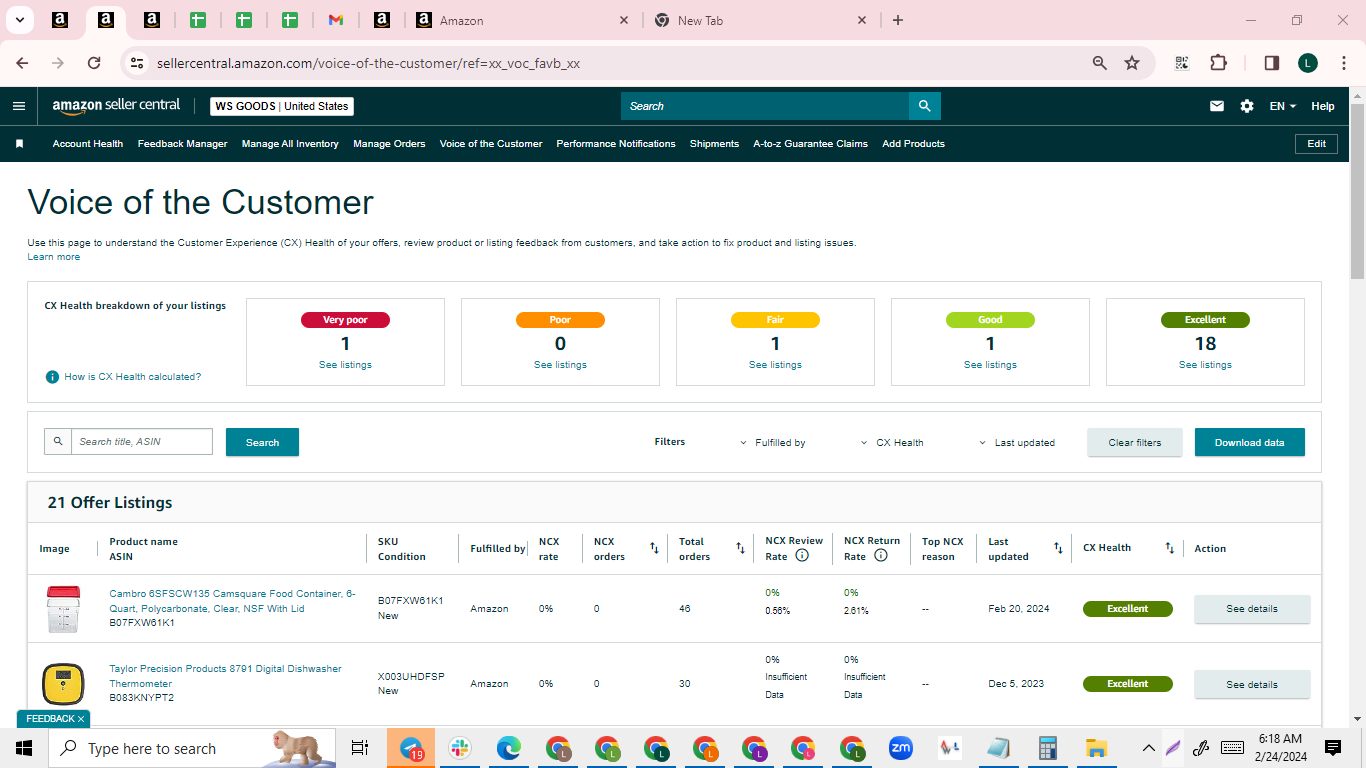The image size is (1366, 768).
Task: Click the Download data button
Action: tap(1250, 442)
